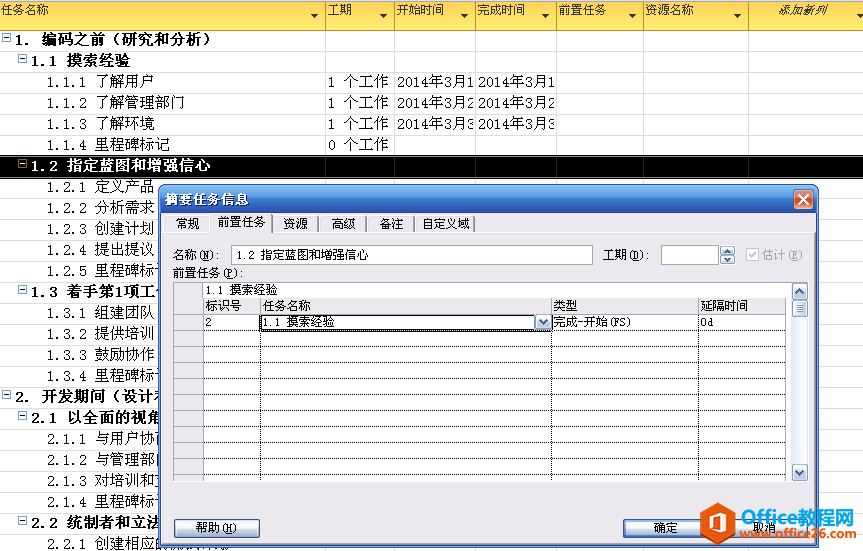The width and height of the screenshot is (863, 551).
Task: Click the predecessor list scroll up arrow
Action: coord(800,292)
